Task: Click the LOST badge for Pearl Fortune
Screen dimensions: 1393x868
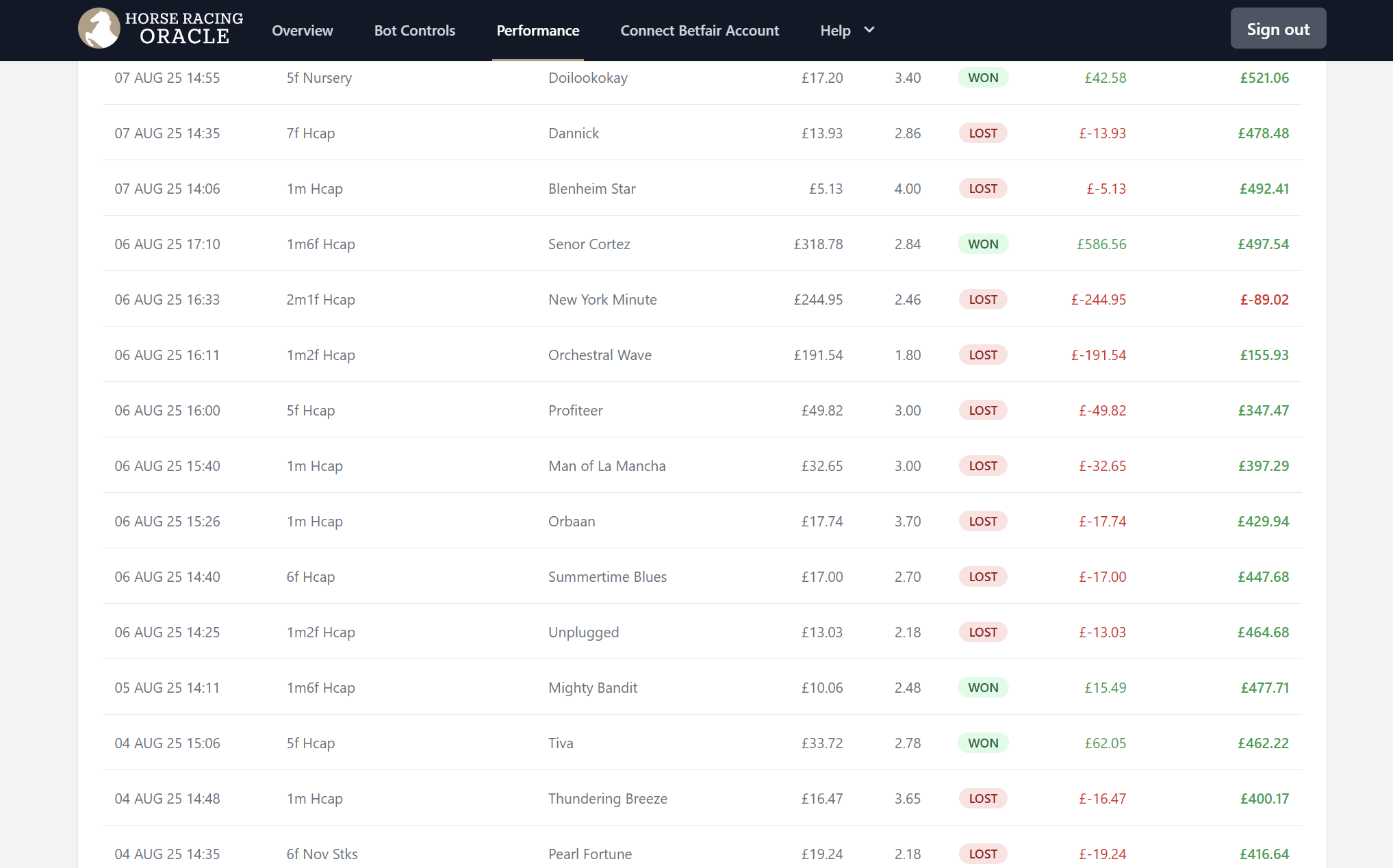Action: (983, 854)
